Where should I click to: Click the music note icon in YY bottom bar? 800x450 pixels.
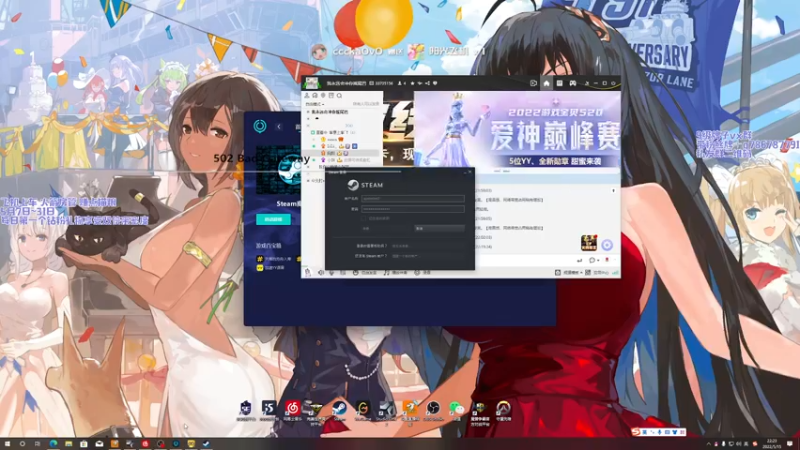pos(386,273)
